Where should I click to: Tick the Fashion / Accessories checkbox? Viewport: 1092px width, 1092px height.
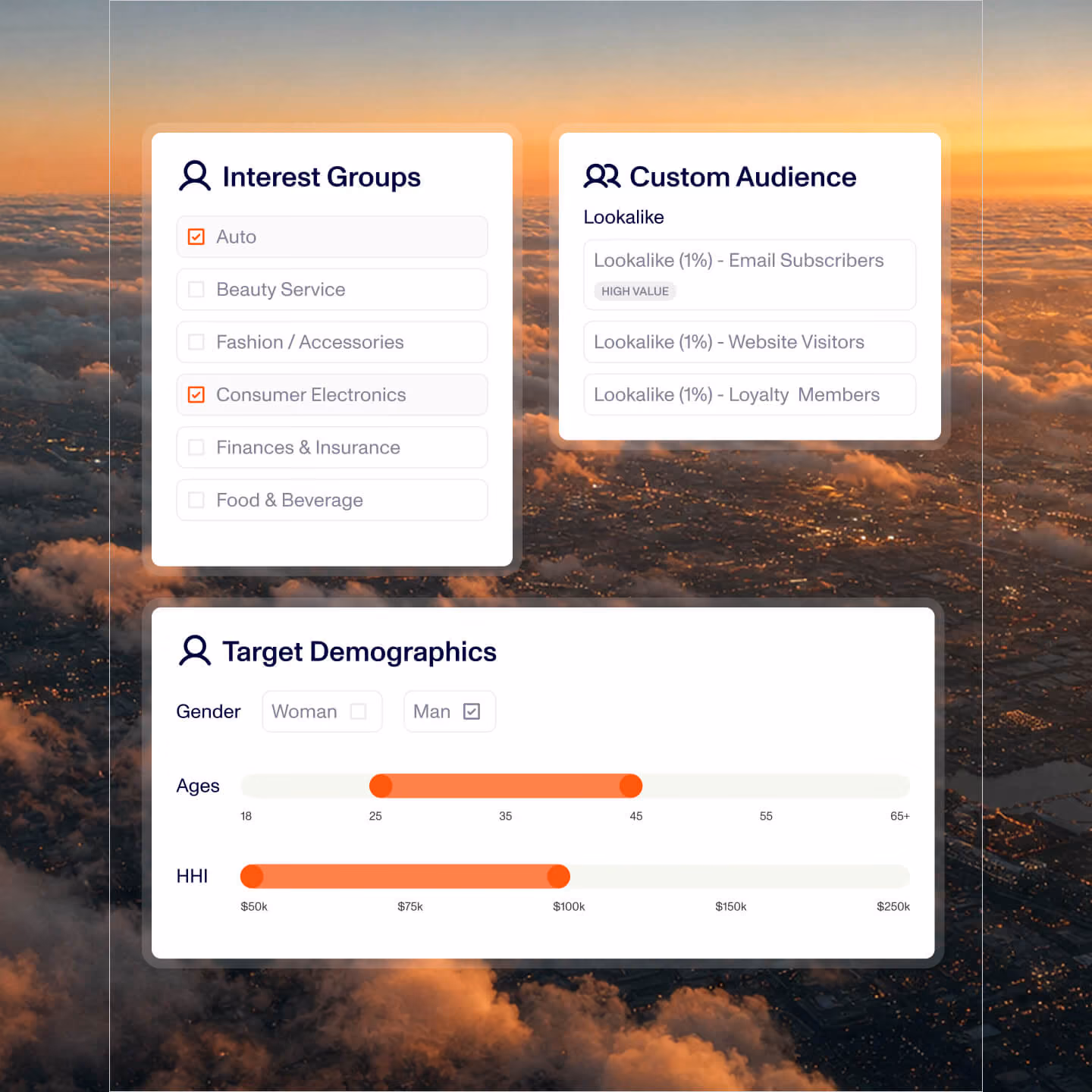[x=196, y=342]
